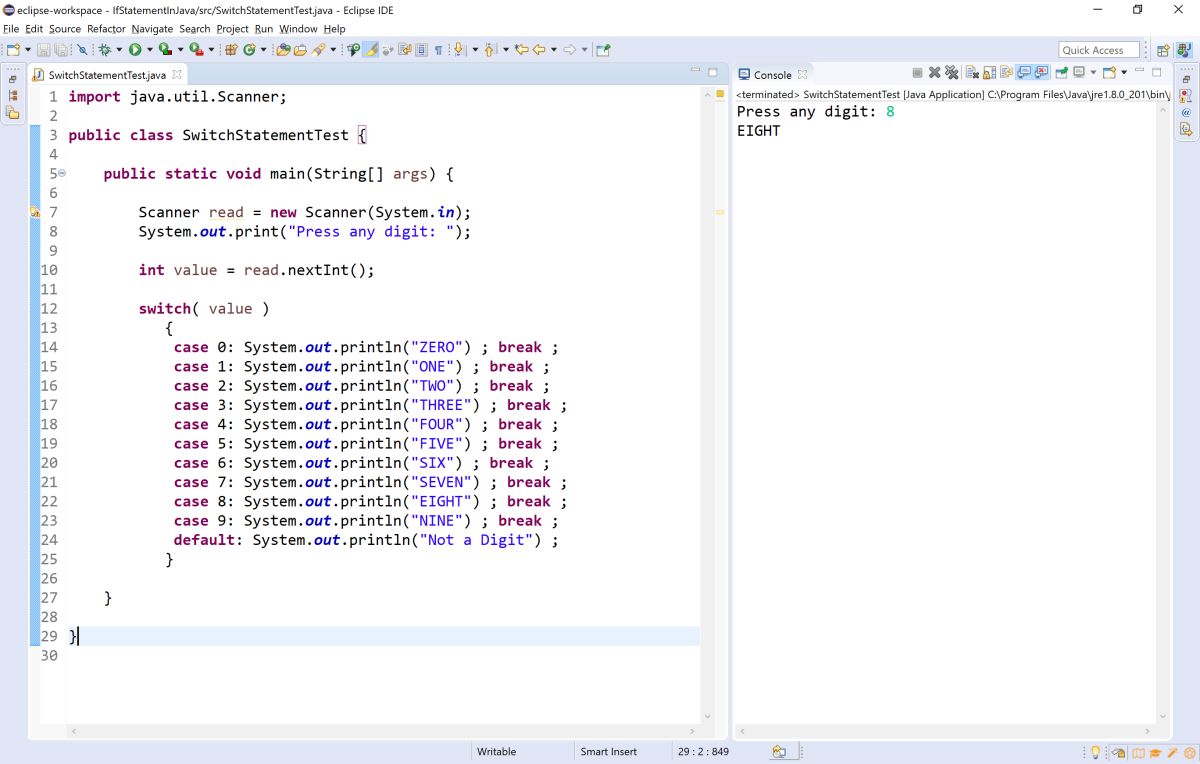
Task: Click the Previous Annotation arrow icon
Action: (x=489, y=50)
